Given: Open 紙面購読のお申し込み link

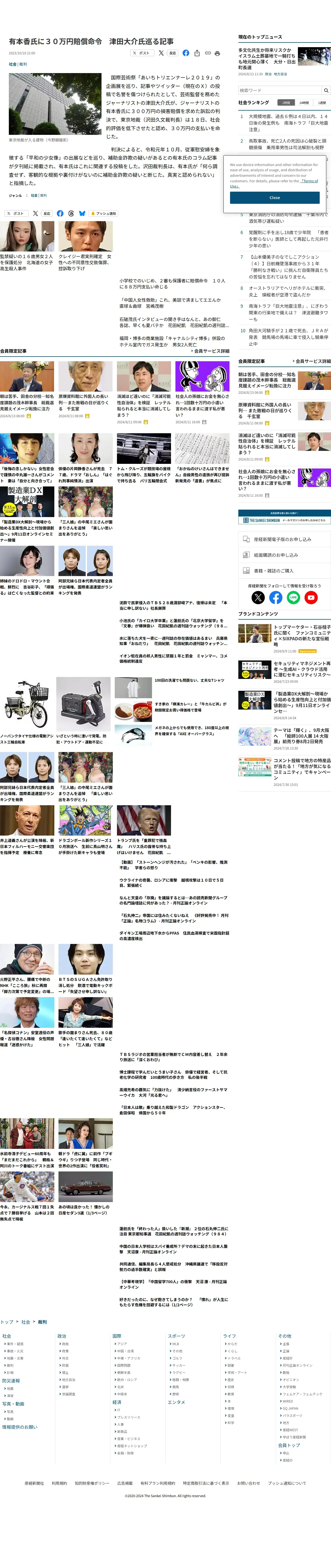Looking at the screenshot, I should tap(284, 555).
